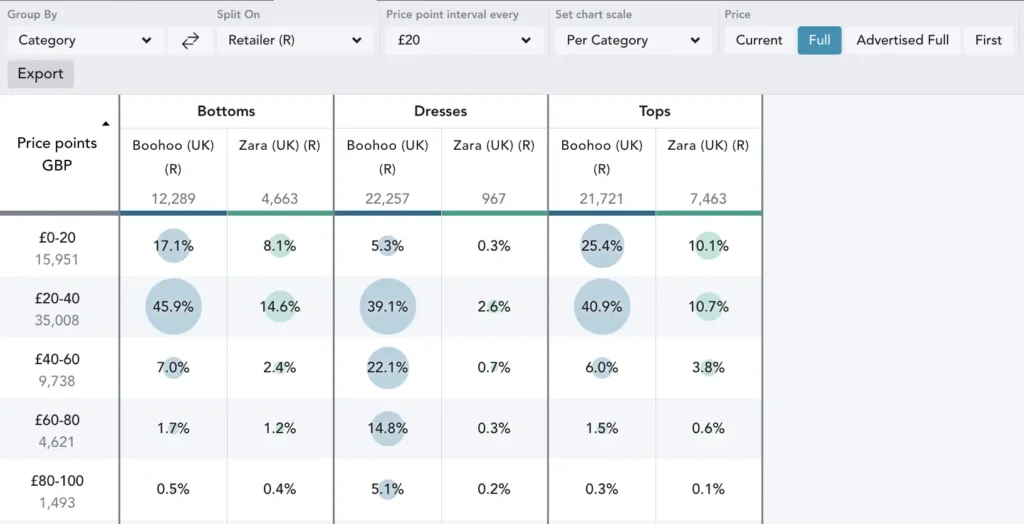Image resolution: width=1024 pixels, height=524 pixels.
Task: Click the sort arrow above Price points
Action: (106, 124)
